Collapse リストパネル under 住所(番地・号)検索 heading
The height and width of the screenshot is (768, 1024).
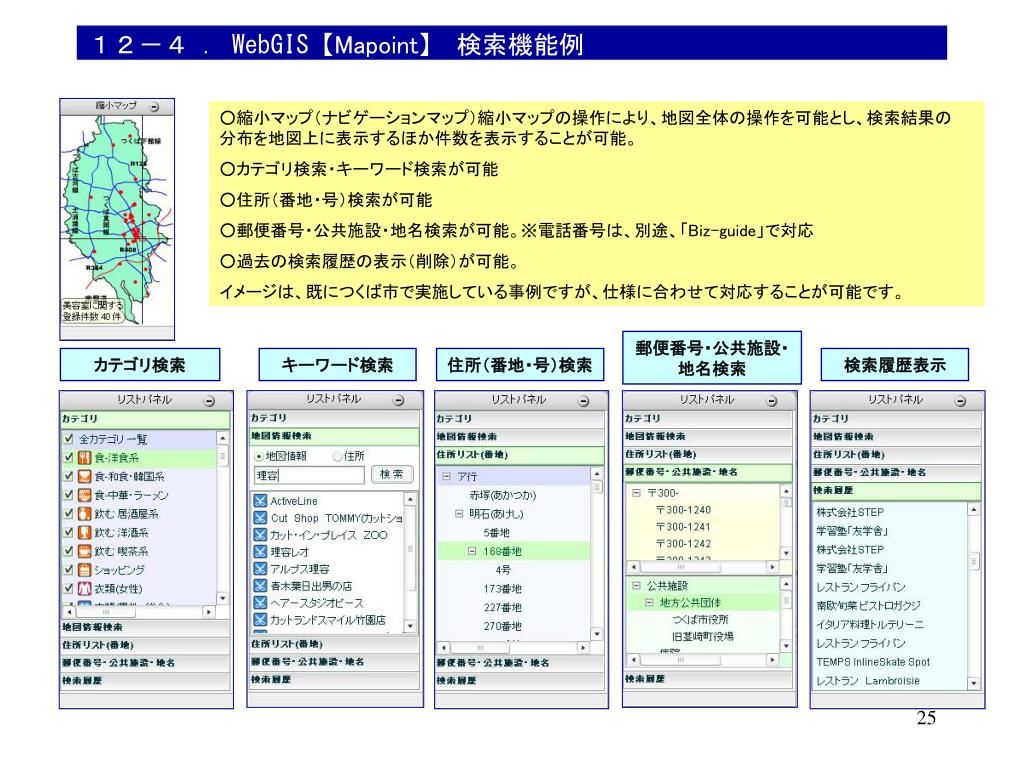tap(584, 401)
